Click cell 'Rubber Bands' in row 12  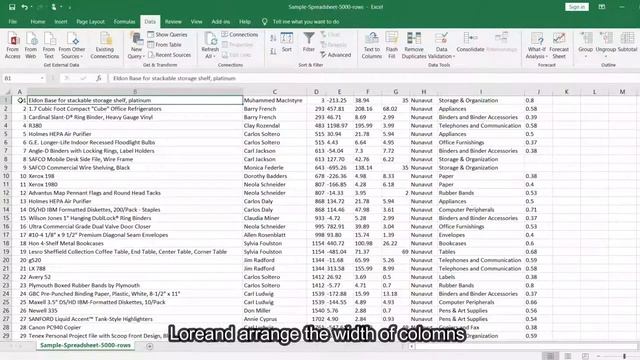point(480,193)
